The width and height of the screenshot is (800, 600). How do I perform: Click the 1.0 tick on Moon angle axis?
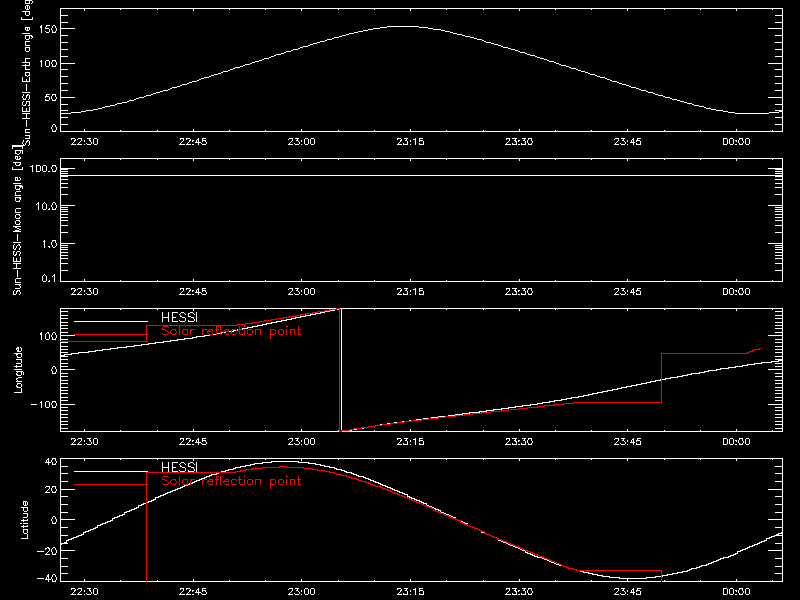tap(49, 244)
